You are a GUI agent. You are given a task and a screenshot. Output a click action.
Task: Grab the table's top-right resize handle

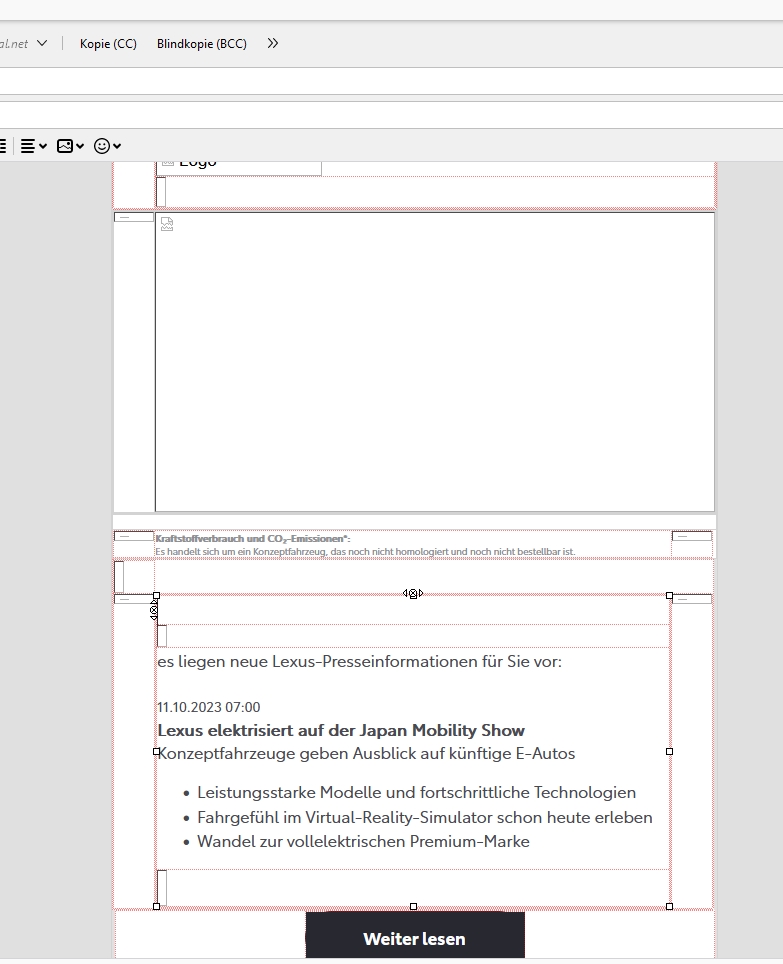pyautogui.click(x=669, y=596)
